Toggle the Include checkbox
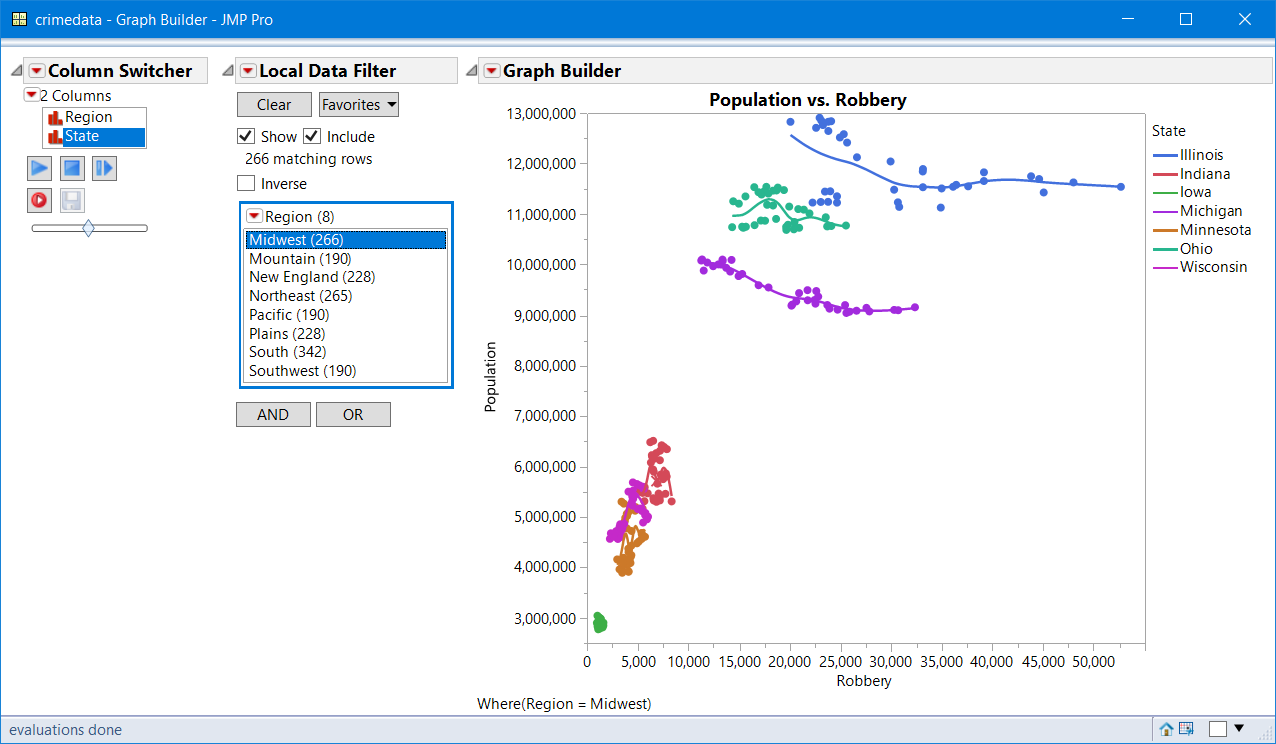1276x744 pixels. pyautogui.click(x=311, y=136)
